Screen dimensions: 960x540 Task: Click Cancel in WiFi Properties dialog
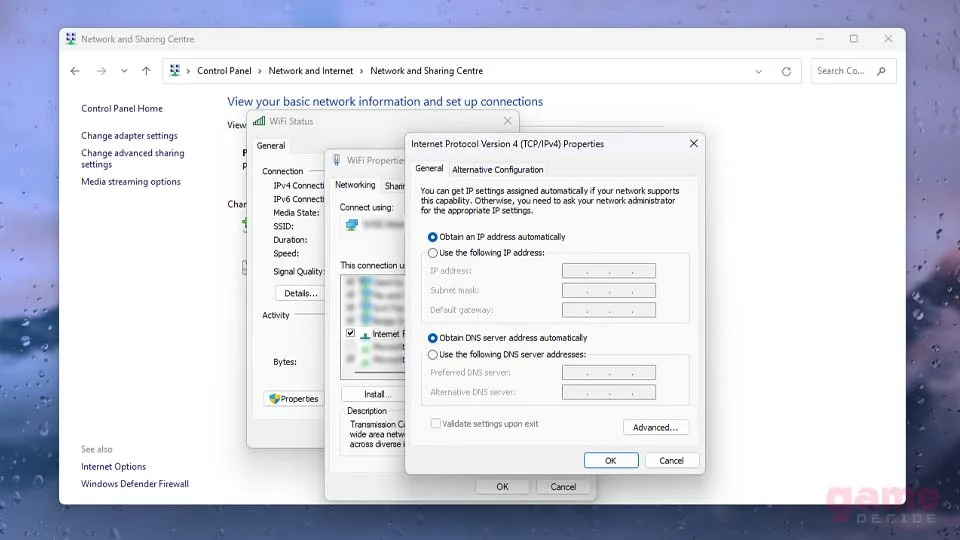563,487
